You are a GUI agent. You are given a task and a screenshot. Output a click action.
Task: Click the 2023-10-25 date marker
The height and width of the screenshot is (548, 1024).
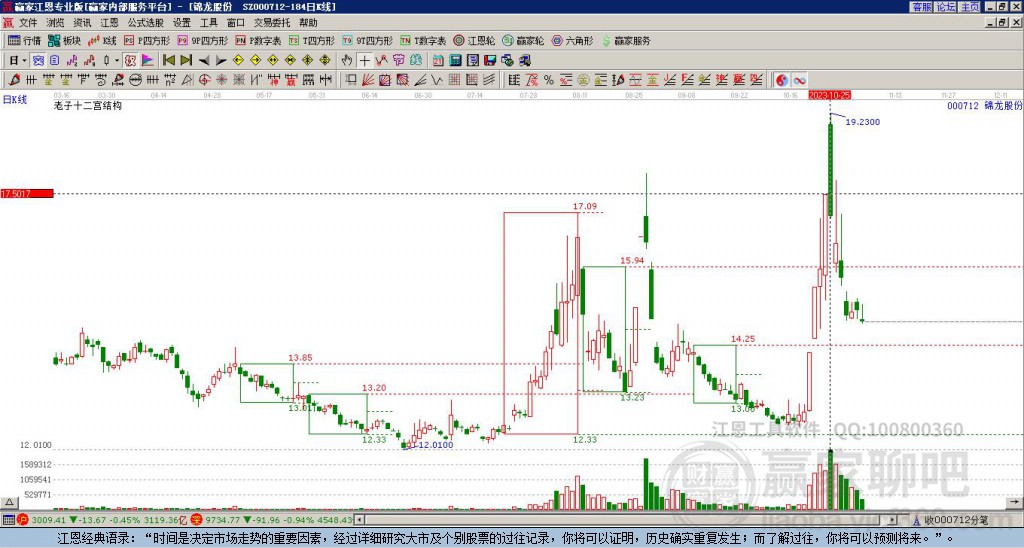829,95
